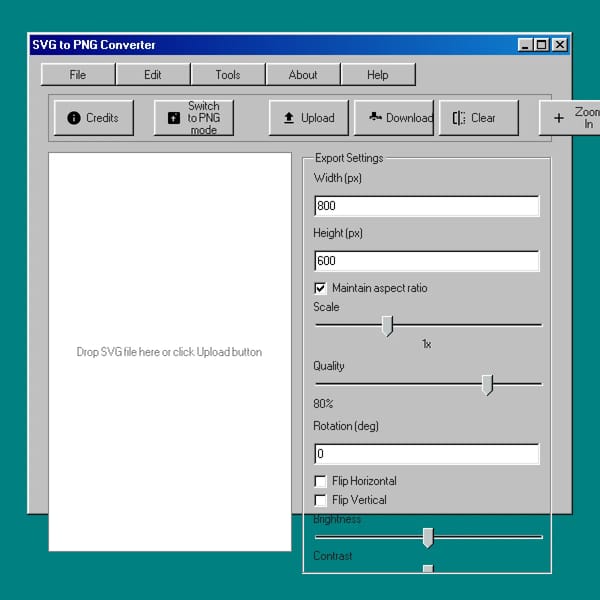The width and height of the screenshot is (600, 600).
Task: Open the Edit menu
Action: (153, 75)
